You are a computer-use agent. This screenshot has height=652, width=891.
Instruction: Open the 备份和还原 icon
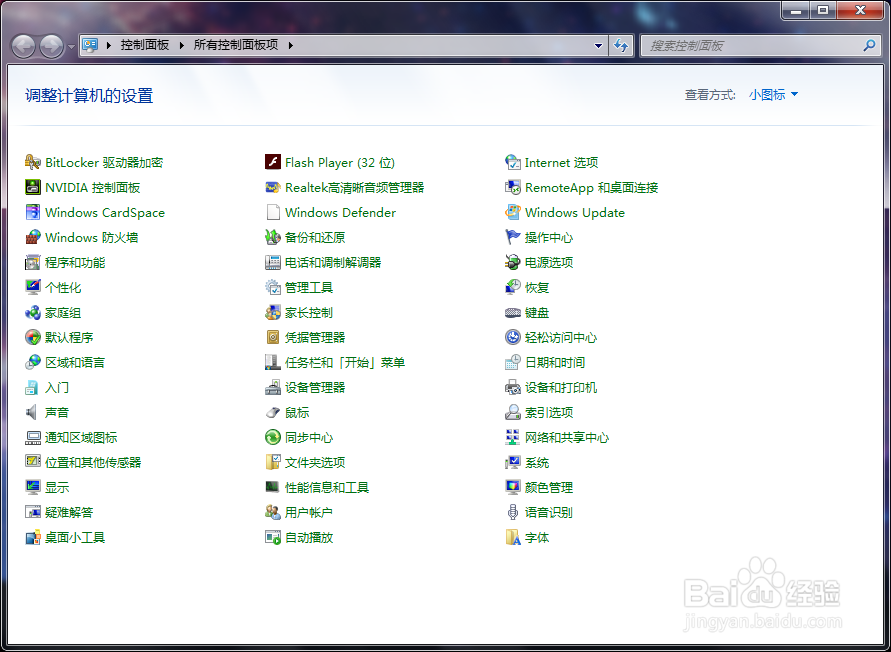[273, 238]
